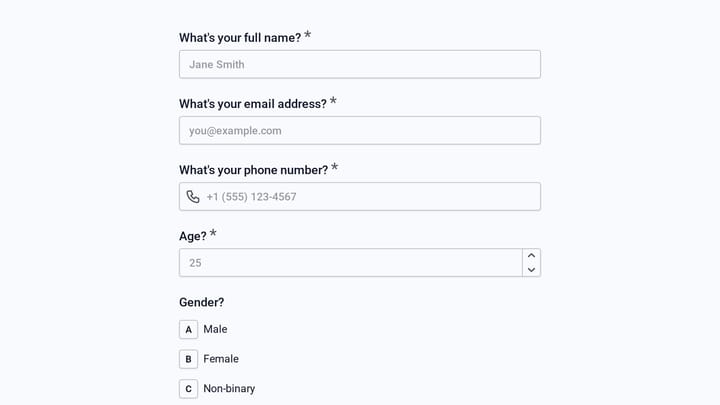The image size is (720, 405).
Task: Click the required asterisk beside full name
Action: [308, 34]
